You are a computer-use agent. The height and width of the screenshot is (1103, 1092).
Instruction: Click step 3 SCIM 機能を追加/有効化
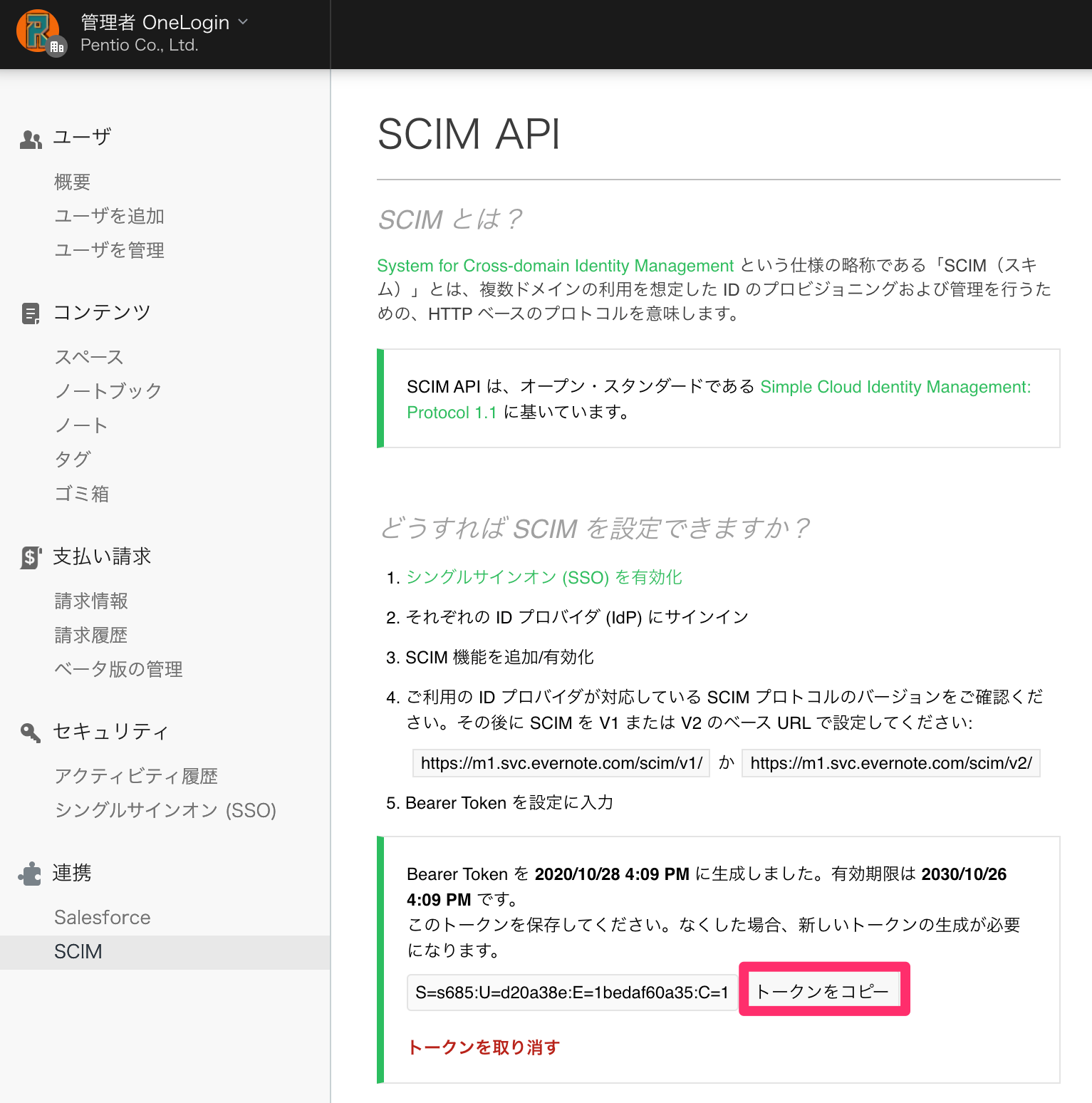point(499,657)
